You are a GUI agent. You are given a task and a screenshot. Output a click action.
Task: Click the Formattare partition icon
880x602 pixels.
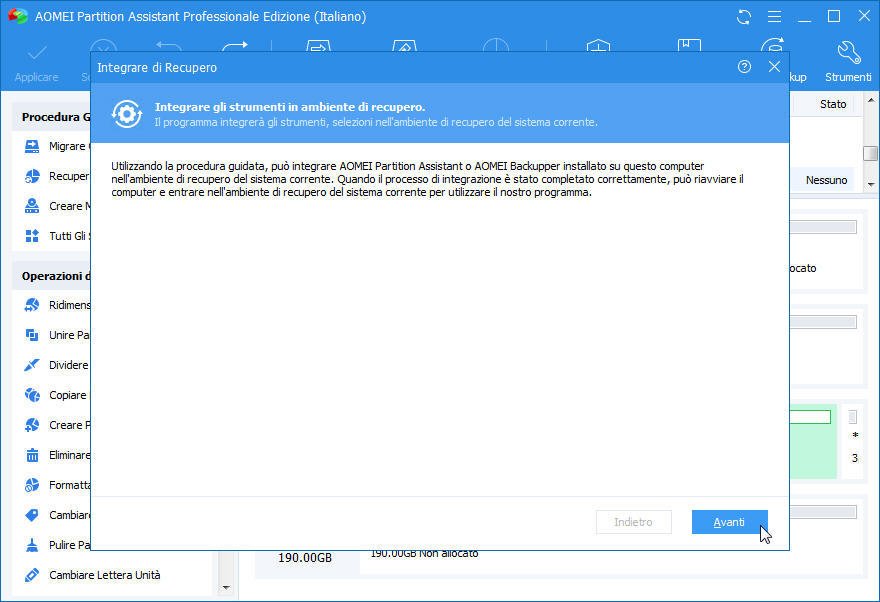click(x=32, y=485)
